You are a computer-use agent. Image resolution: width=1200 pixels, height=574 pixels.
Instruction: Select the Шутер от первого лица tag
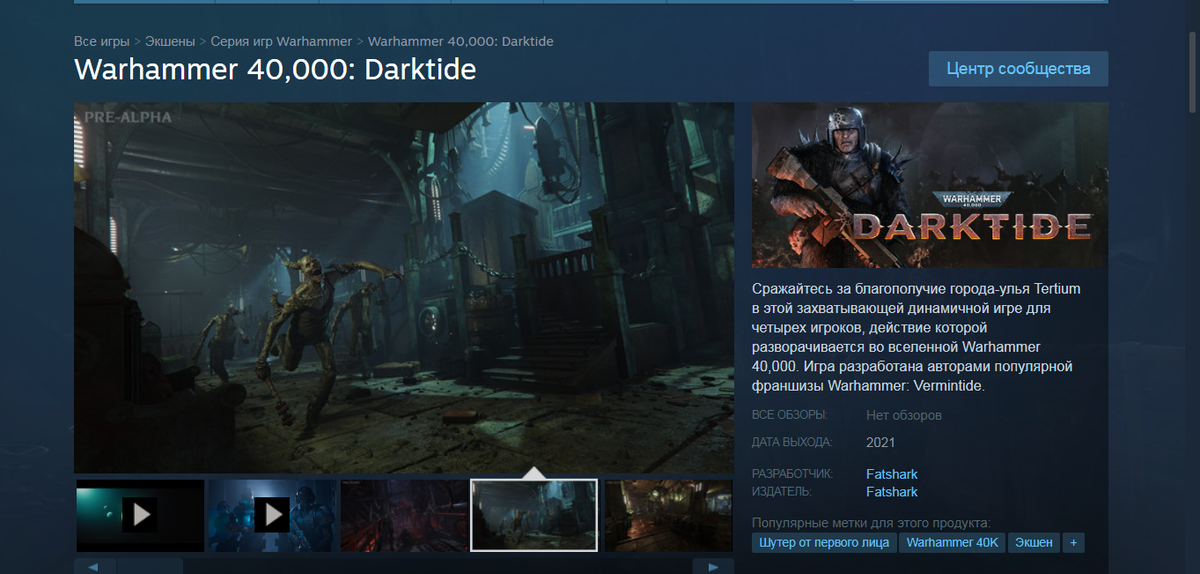click(x=824, y=542)
